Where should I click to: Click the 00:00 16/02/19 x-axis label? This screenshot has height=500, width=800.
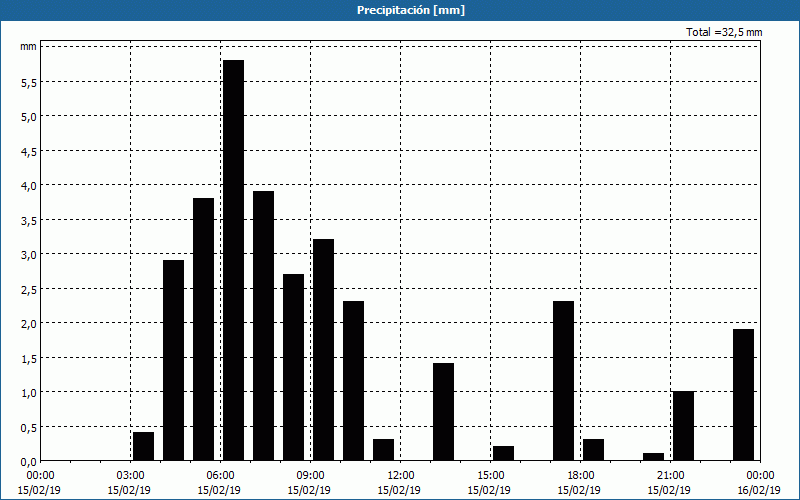(x=760, y=483)
